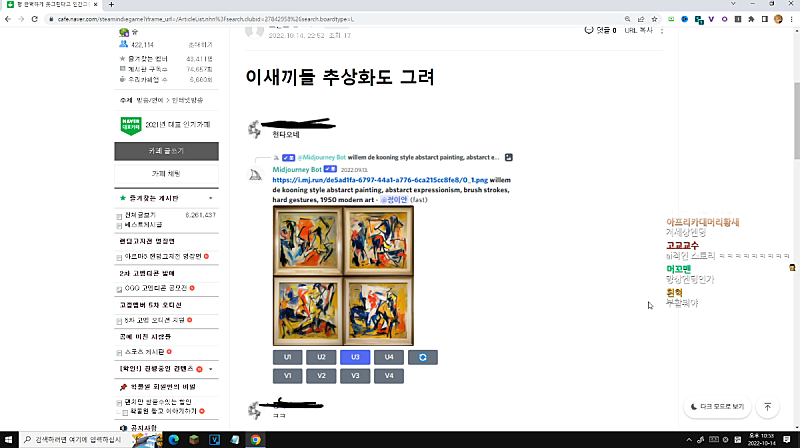Click the highlighted U3 upscale button
The image size is (800, 448).
[355, 357]
